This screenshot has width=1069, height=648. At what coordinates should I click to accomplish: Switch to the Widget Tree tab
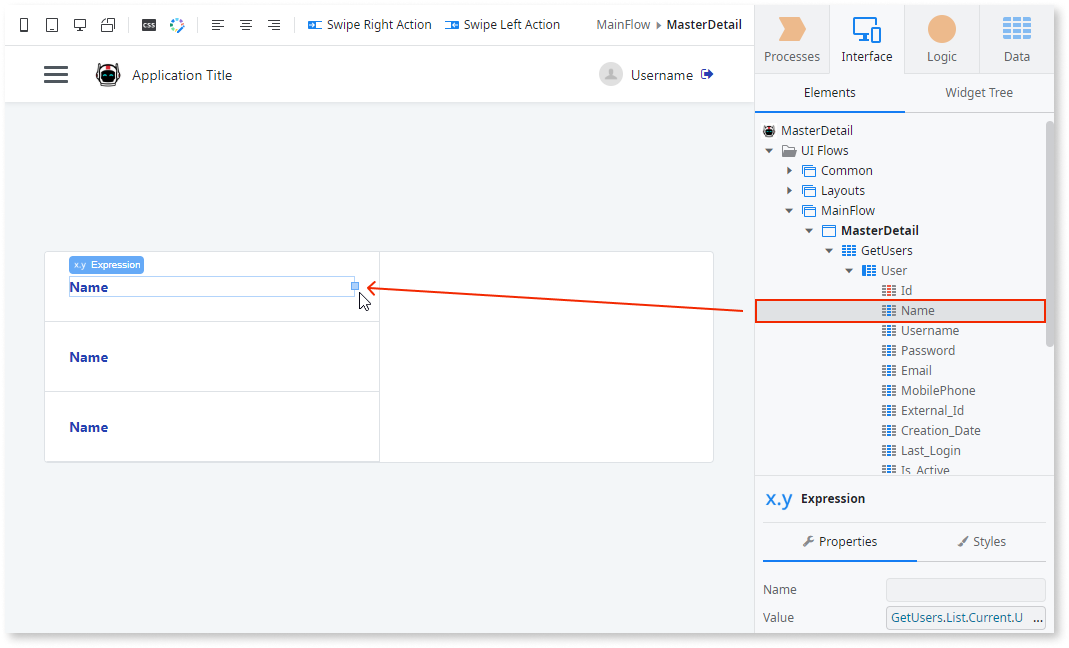978,92
